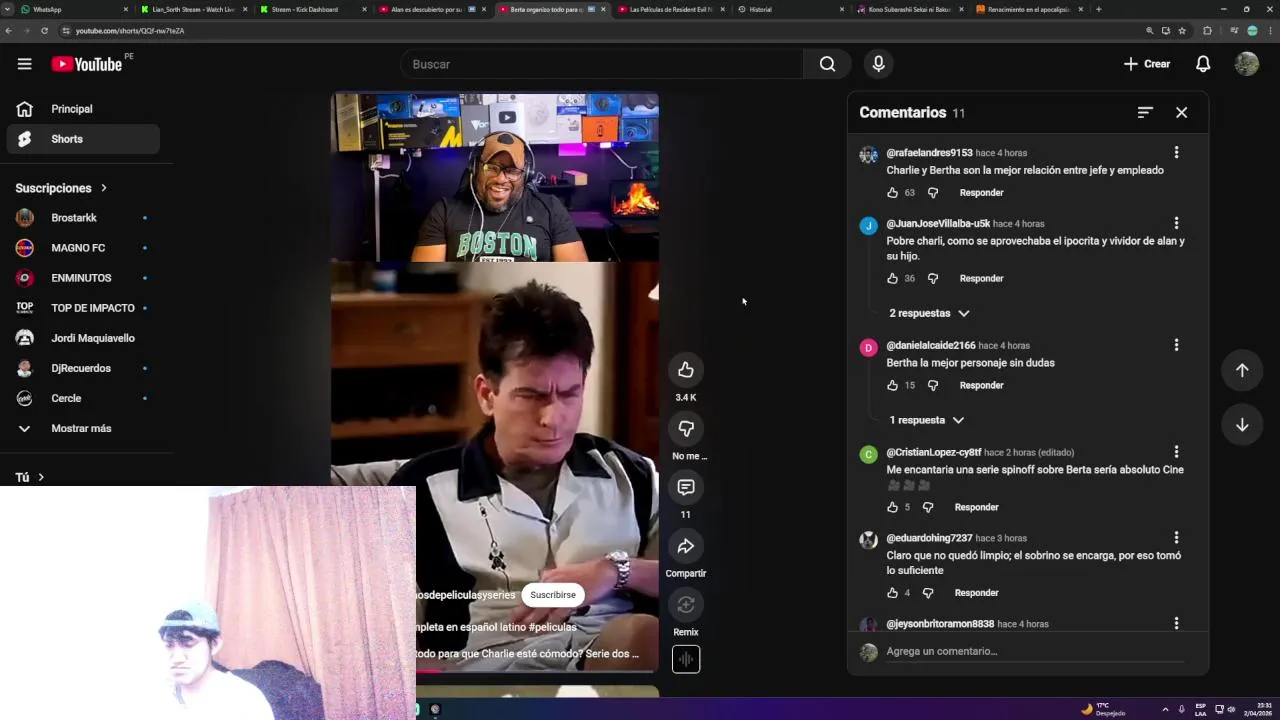
Task: Start voice search with microphone icon
Action: [x=878, y=64]
